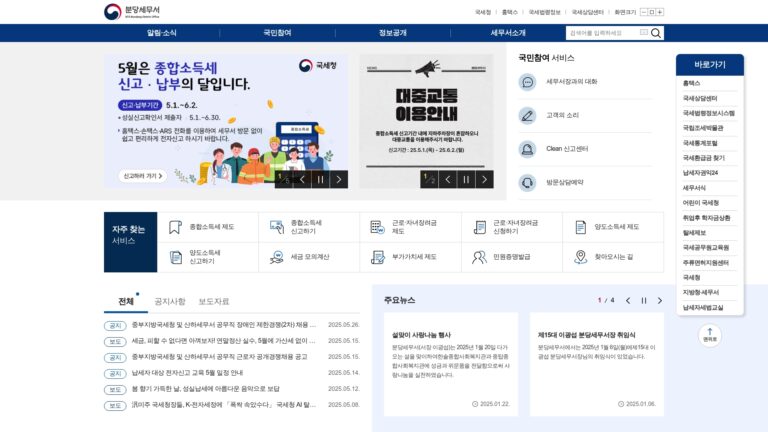Select the 찾아오시는 길 map pin icon
Screen dimensions: 768x432
580,257
